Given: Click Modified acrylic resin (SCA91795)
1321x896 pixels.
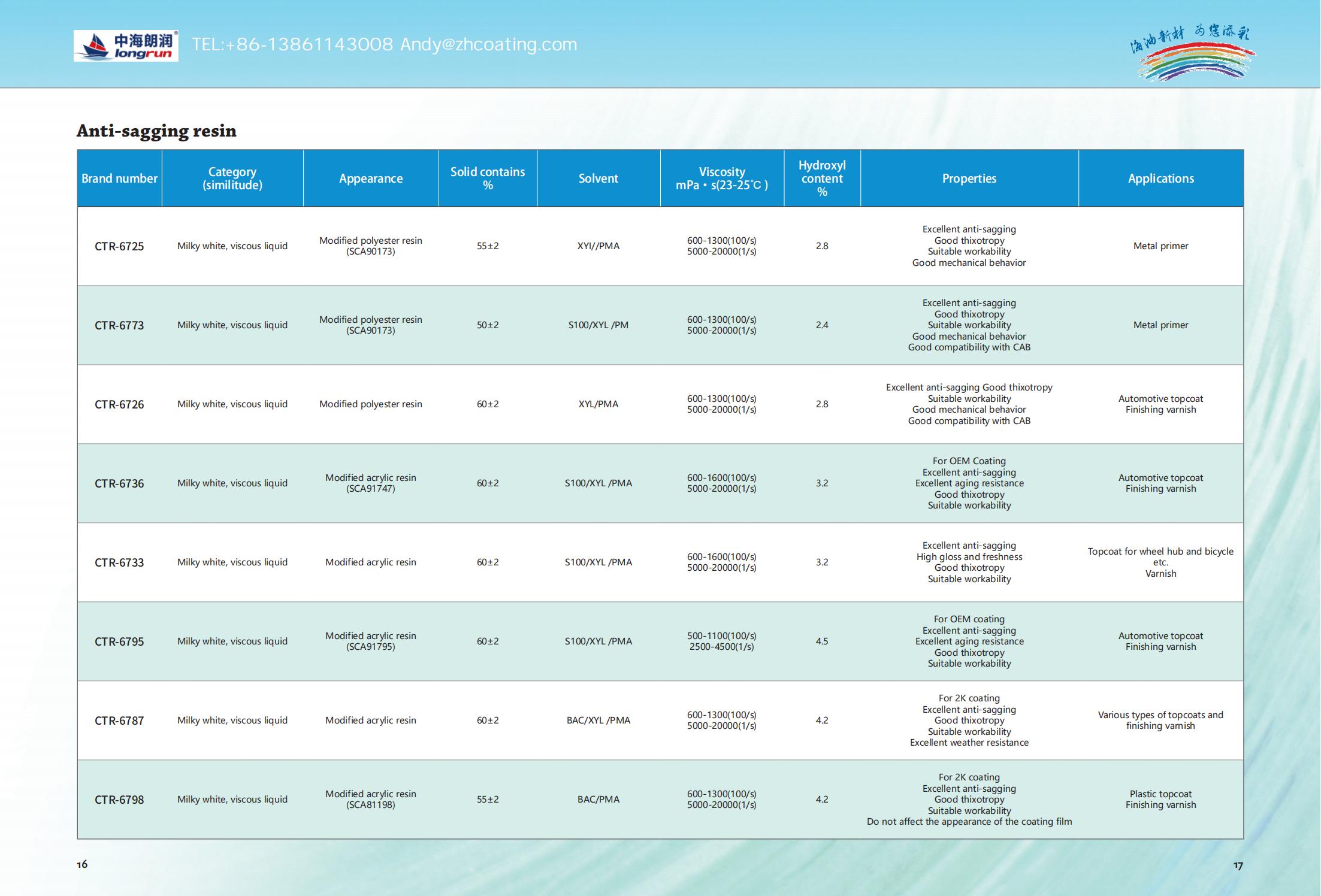Looking at the screenshot, I should [371, 641].
